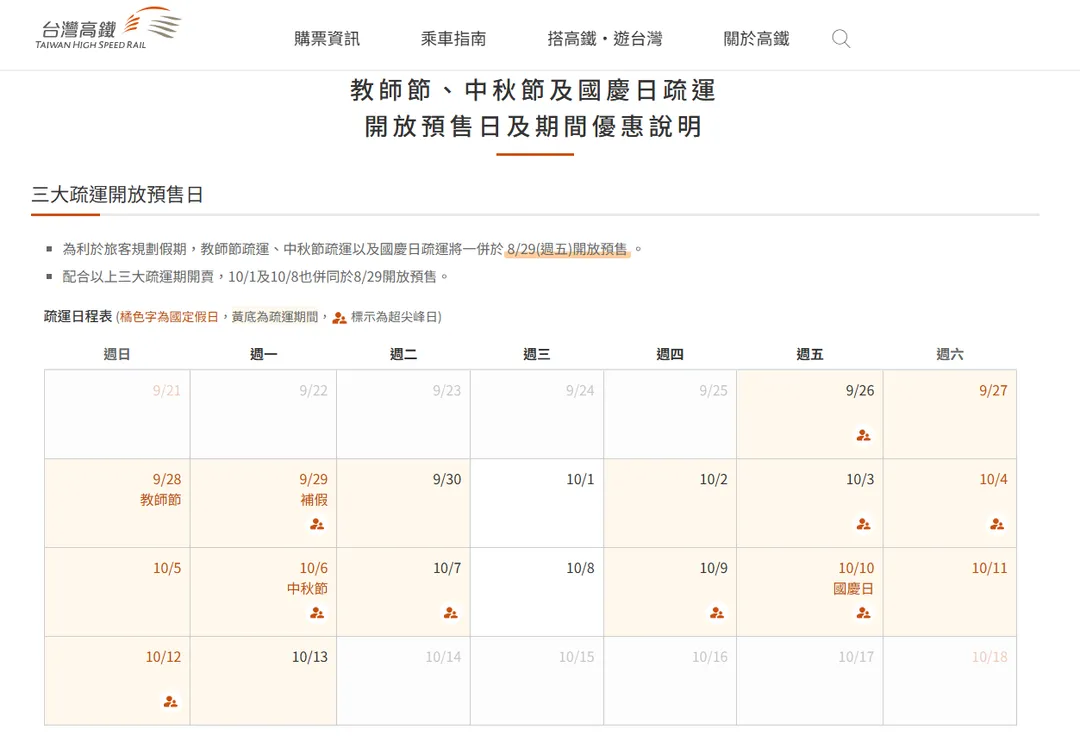The height and width of the screenshot is (740, 1080).
Task: Click the 9/28 date label
Action: pyautogui.click(x=167, y=480)
